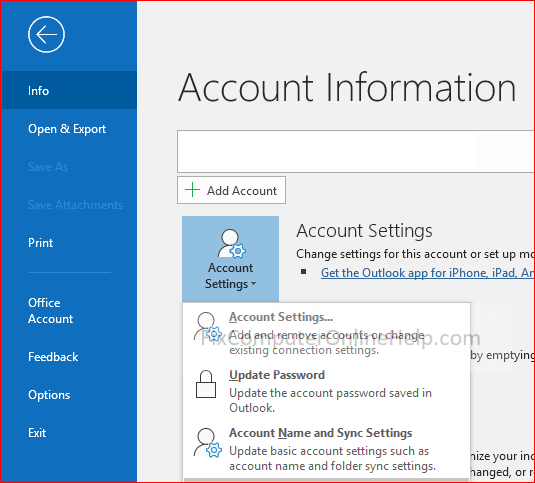Click the Add Account button

point(231,190)
